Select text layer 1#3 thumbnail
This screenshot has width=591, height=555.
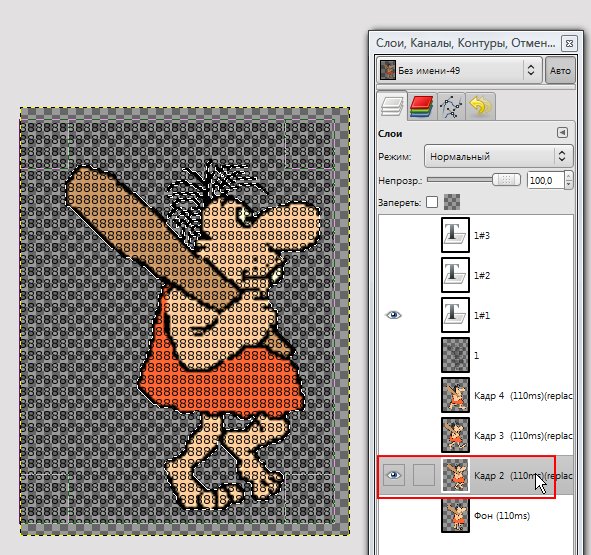pyautogui.click(x=455, y=235)
